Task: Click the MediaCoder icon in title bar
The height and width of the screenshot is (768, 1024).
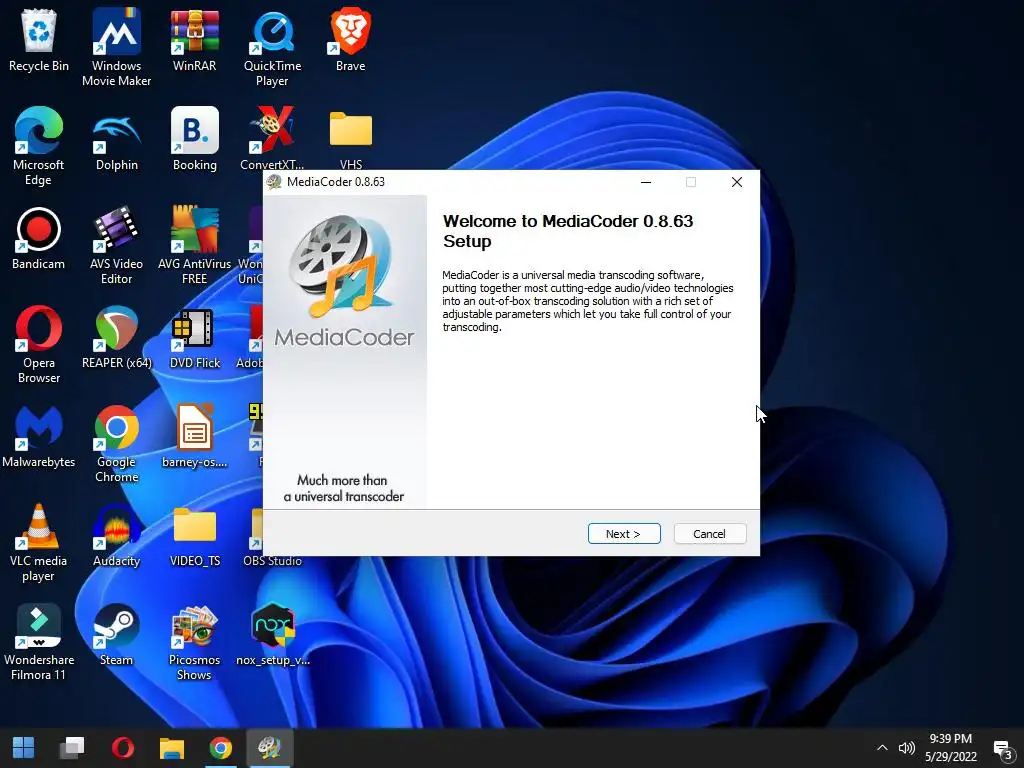Action: point(274,182)
